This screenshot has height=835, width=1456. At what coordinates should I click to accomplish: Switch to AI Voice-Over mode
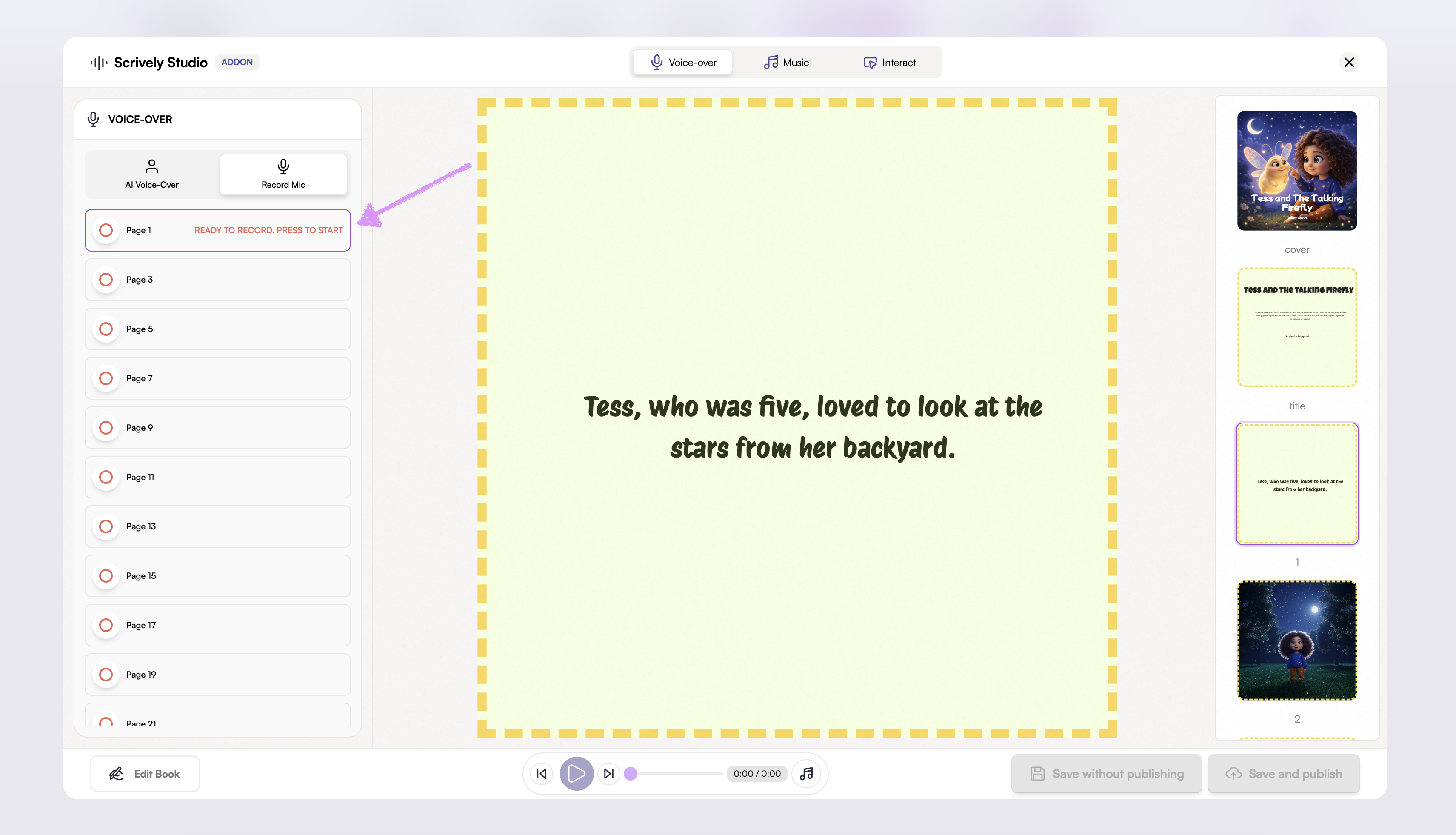[152, 174]
